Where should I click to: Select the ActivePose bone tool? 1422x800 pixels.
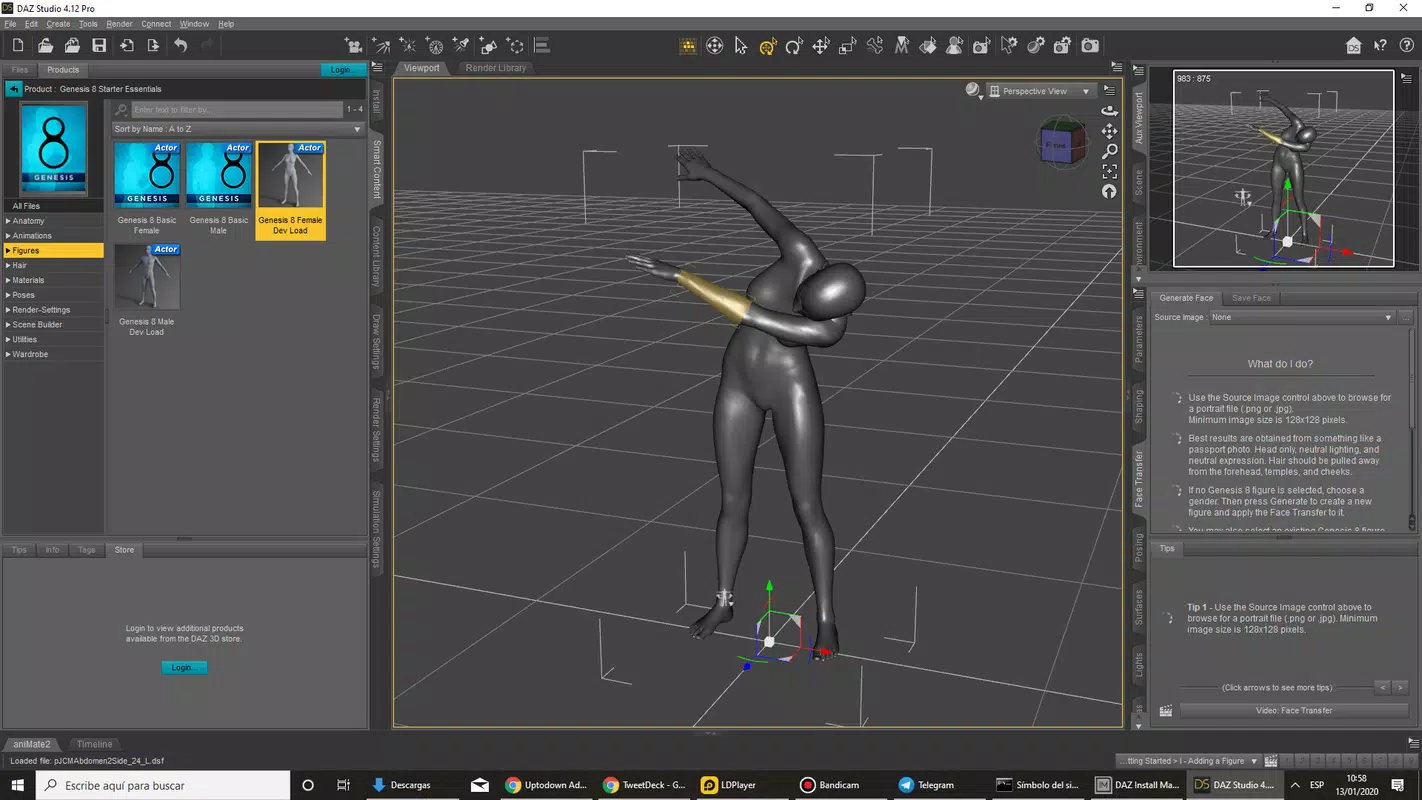(x=875, y=46)
